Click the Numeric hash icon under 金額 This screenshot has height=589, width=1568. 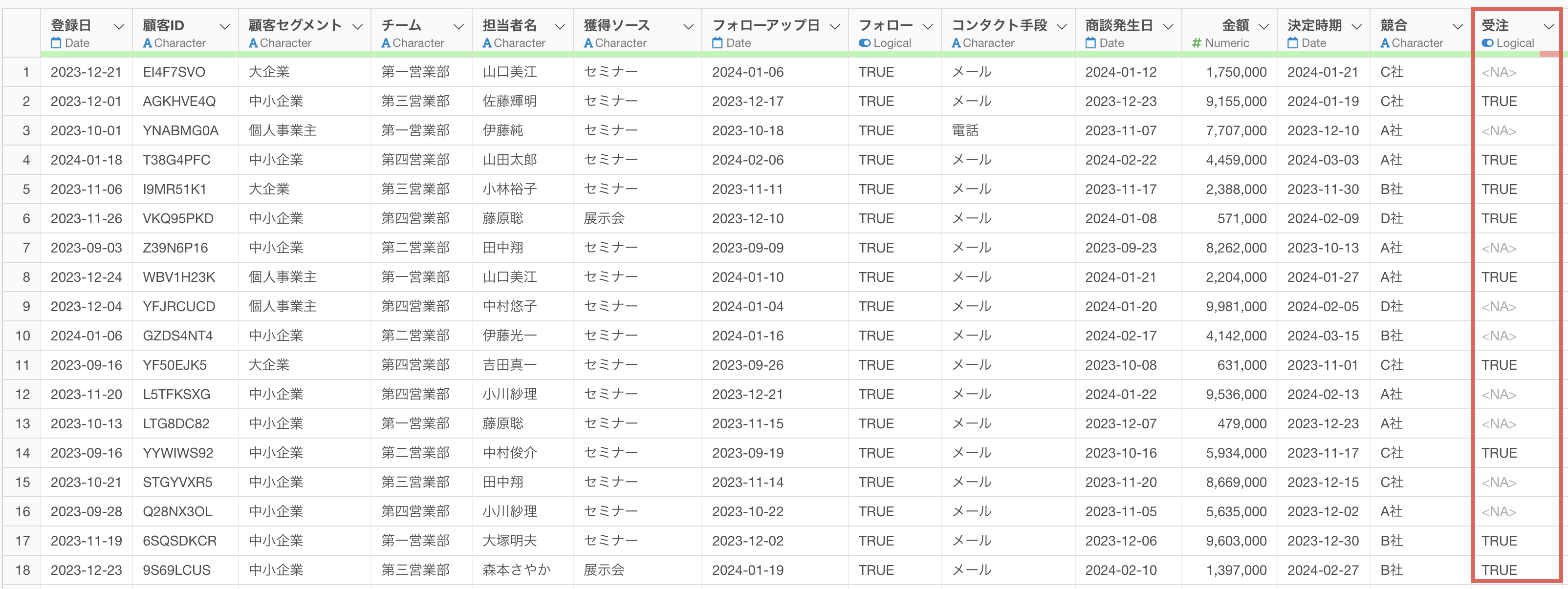point(1197,43)
